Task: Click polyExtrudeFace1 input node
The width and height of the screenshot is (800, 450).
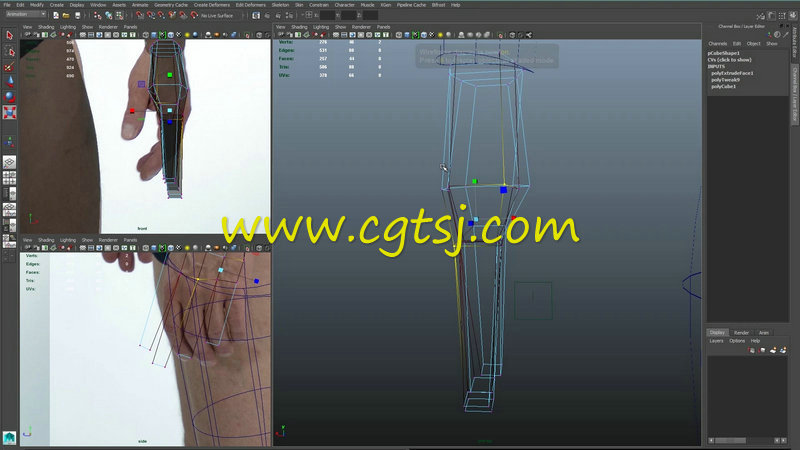Action: pyautogui.click(x=732, y=73)
